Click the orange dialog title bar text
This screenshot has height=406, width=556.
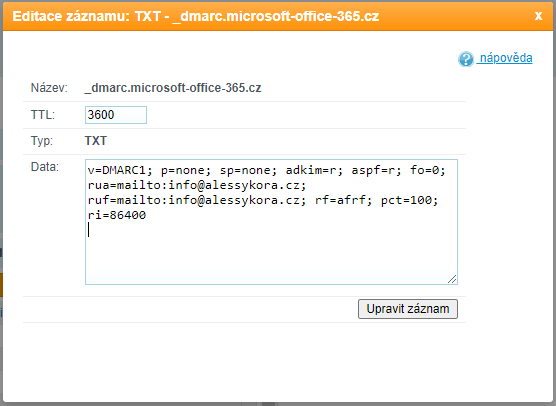click(196, 16)
